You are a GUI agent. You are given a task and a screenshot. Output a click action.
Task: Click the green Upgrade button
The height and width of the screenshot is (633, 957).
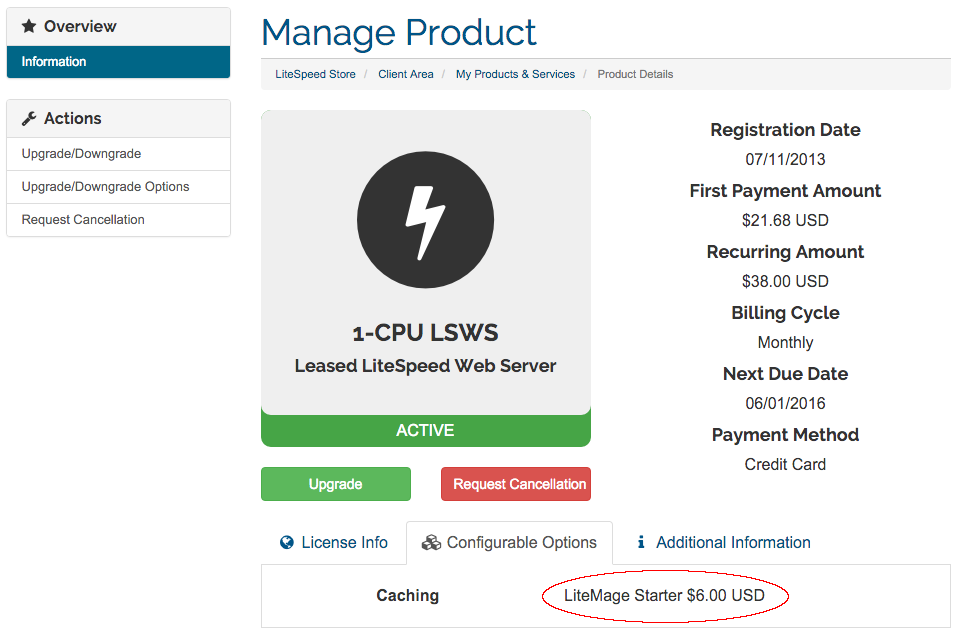336,484
